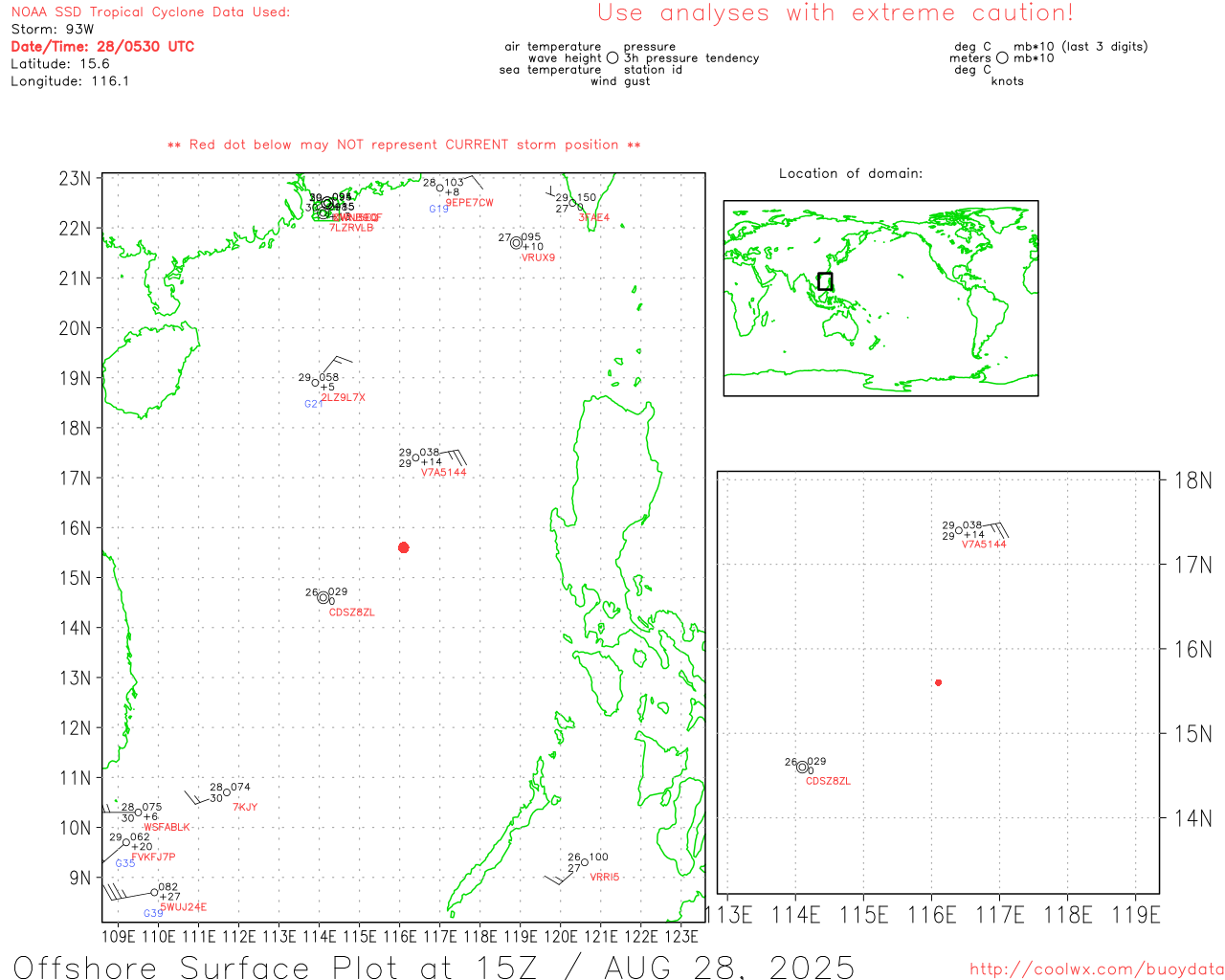Viewport: 1225px width, 980px height.
Task: Click the 14N label on inset axis
Action: click(x=1193, y=818)
